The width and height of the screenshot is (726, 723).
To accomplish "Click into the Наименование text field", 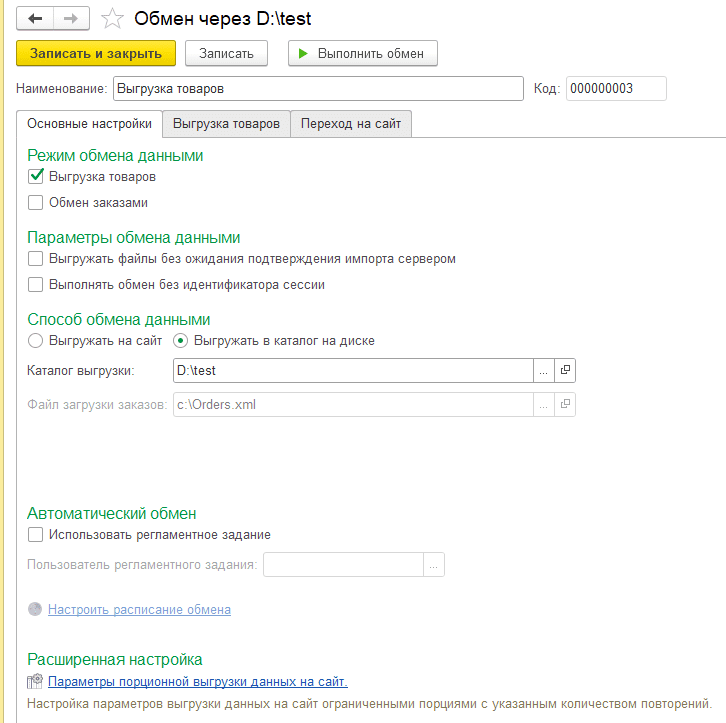I will tap(318, 88).
